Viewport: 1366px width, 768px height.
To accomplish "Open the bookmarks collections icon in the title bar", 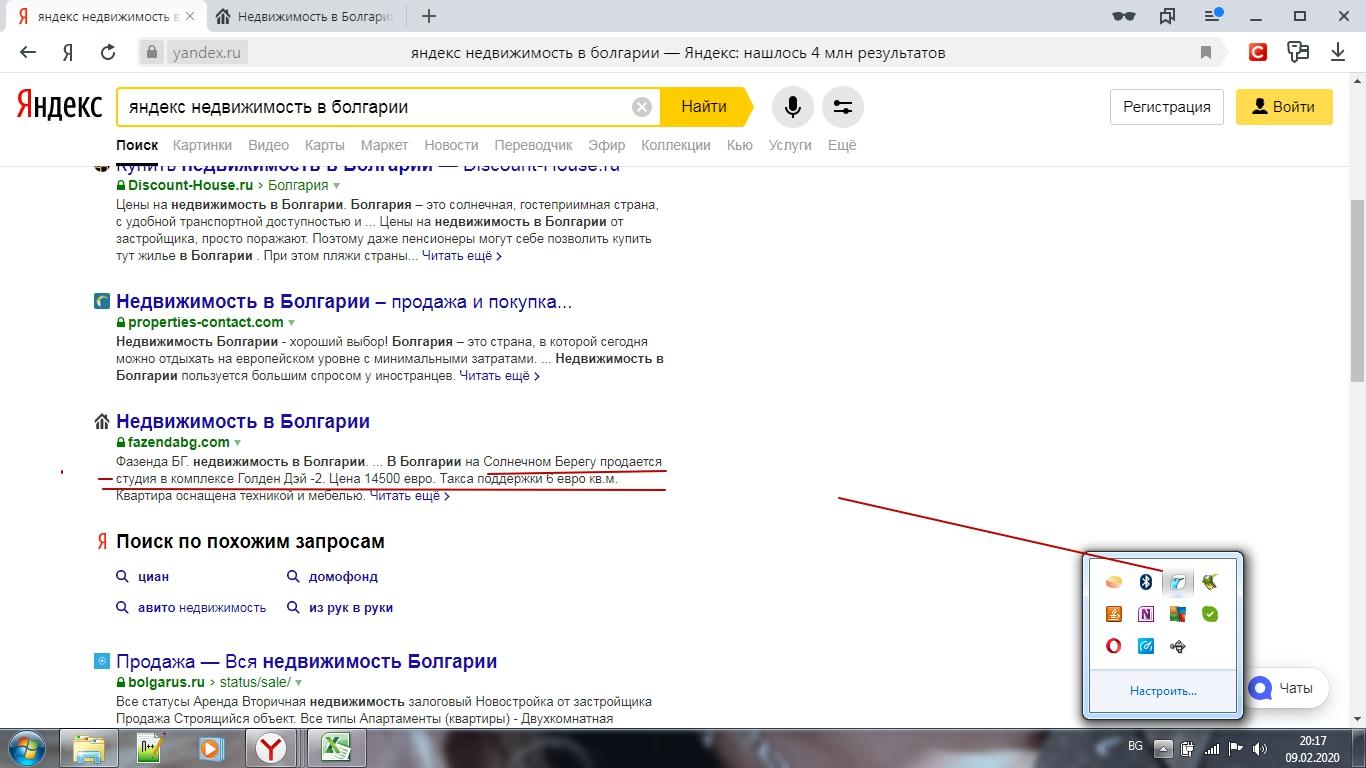I will [x=1167, y=16].
